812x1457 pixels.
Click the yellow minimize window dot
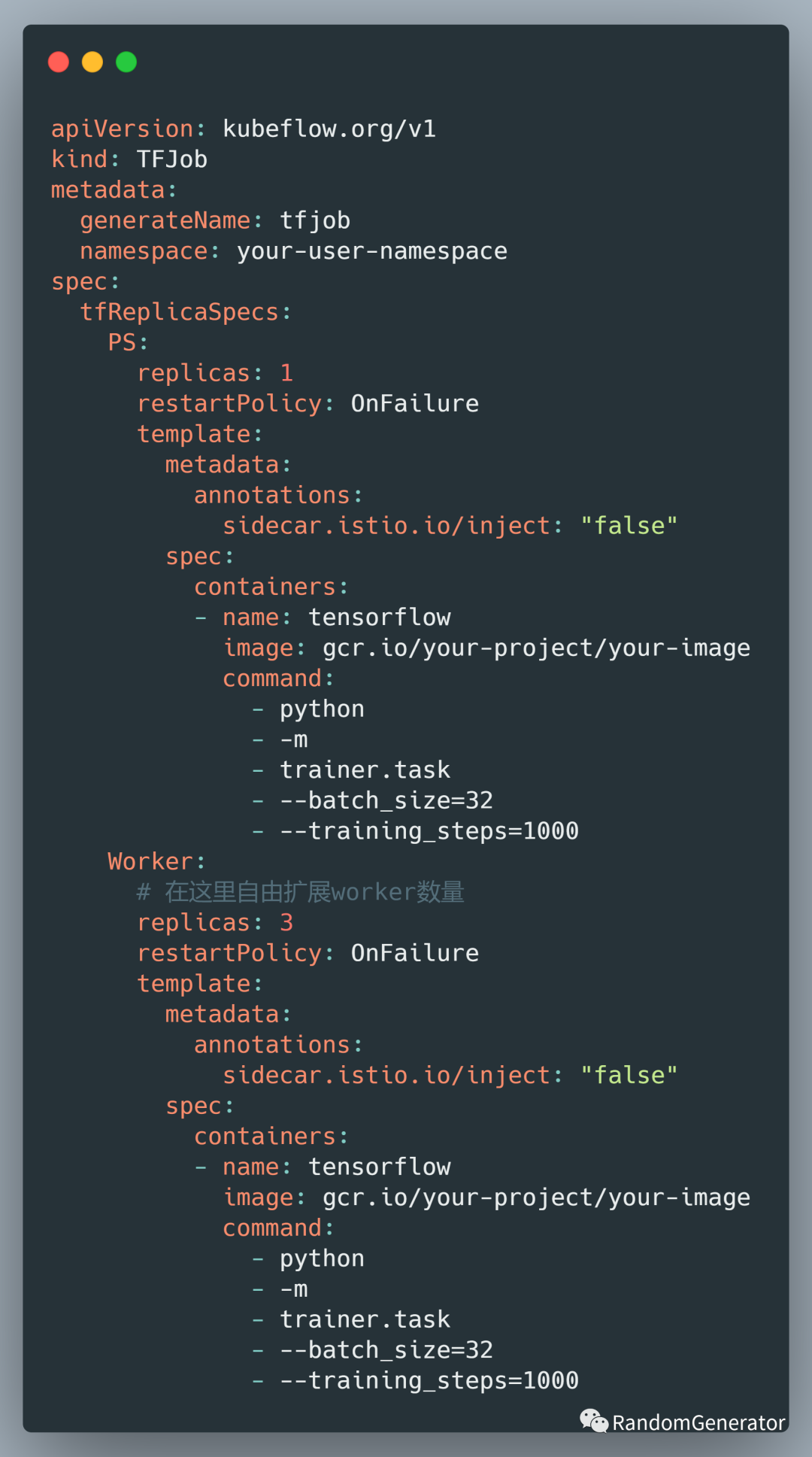click(x=92, y=62)
